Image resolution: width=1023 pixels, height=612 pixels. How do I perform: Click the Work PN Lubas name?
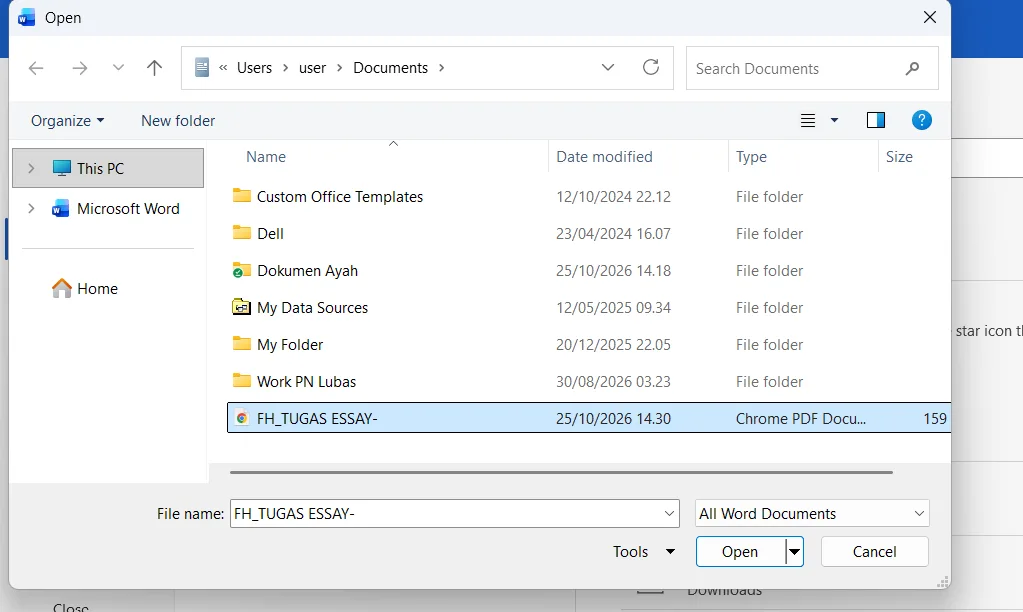[x=307, y=382]
